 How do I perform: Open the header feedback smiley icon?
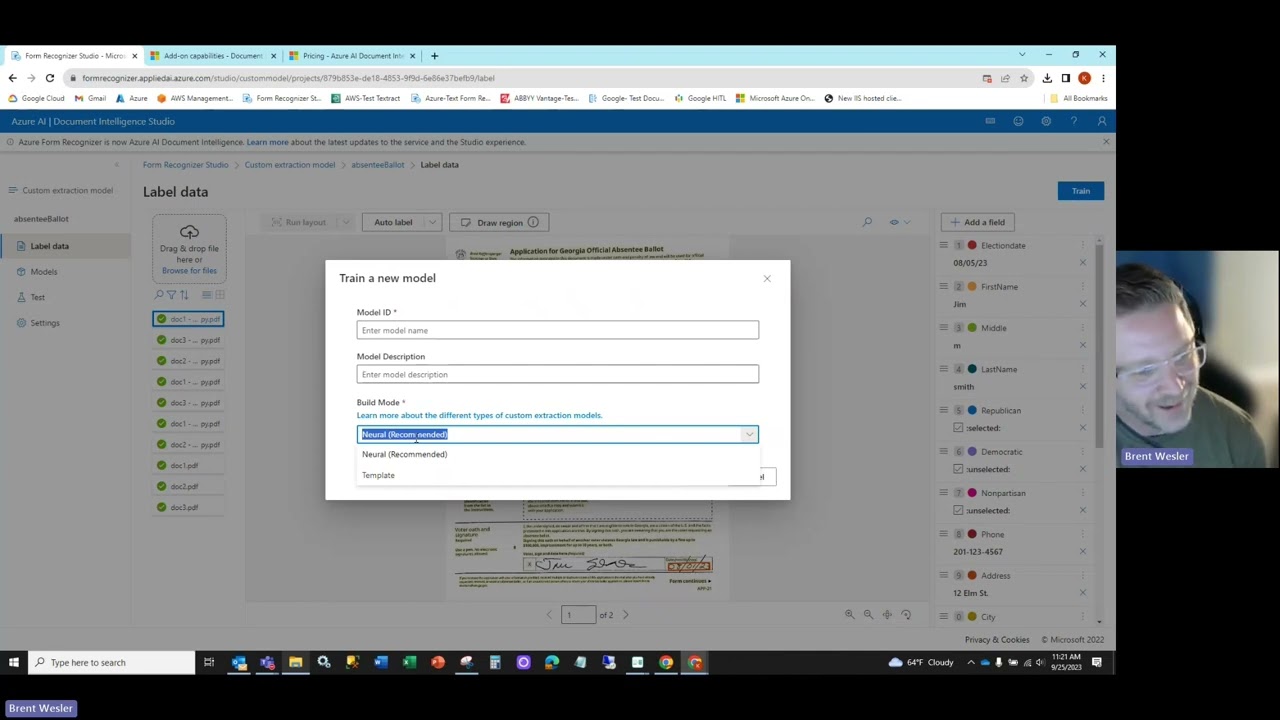point(1018,121)
